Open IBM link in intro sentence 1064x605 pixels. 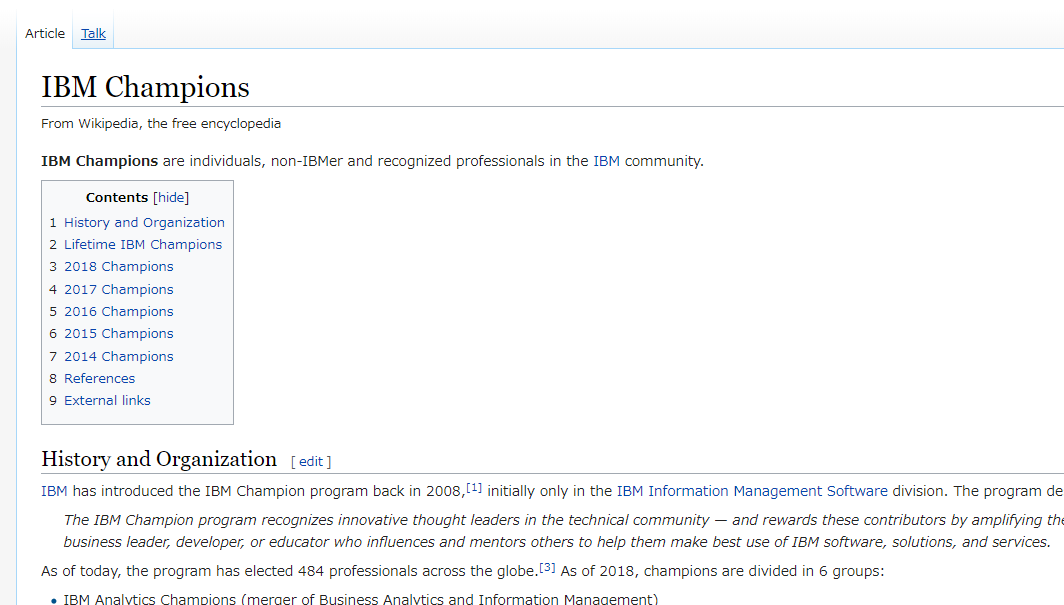click(x=606, y=161)
